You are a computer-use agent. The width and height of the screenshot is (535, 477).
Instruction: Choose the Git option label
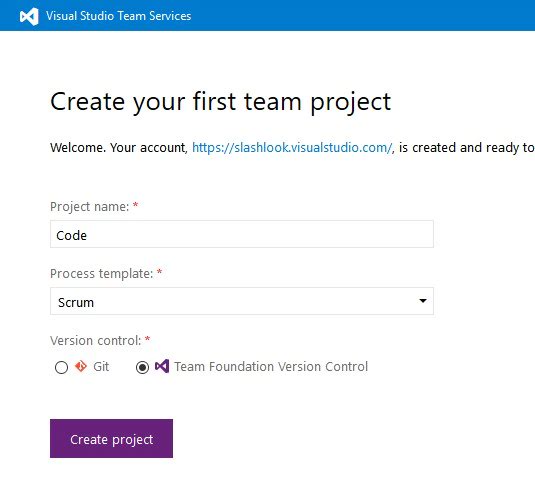pos(101,367)
